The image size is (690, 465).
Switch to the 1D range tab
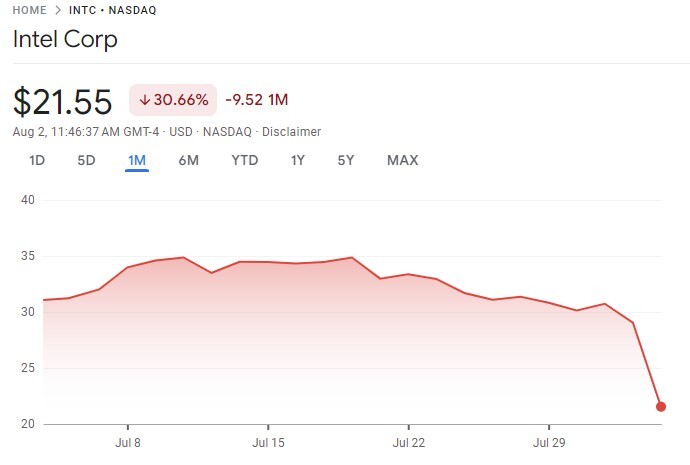37,160
